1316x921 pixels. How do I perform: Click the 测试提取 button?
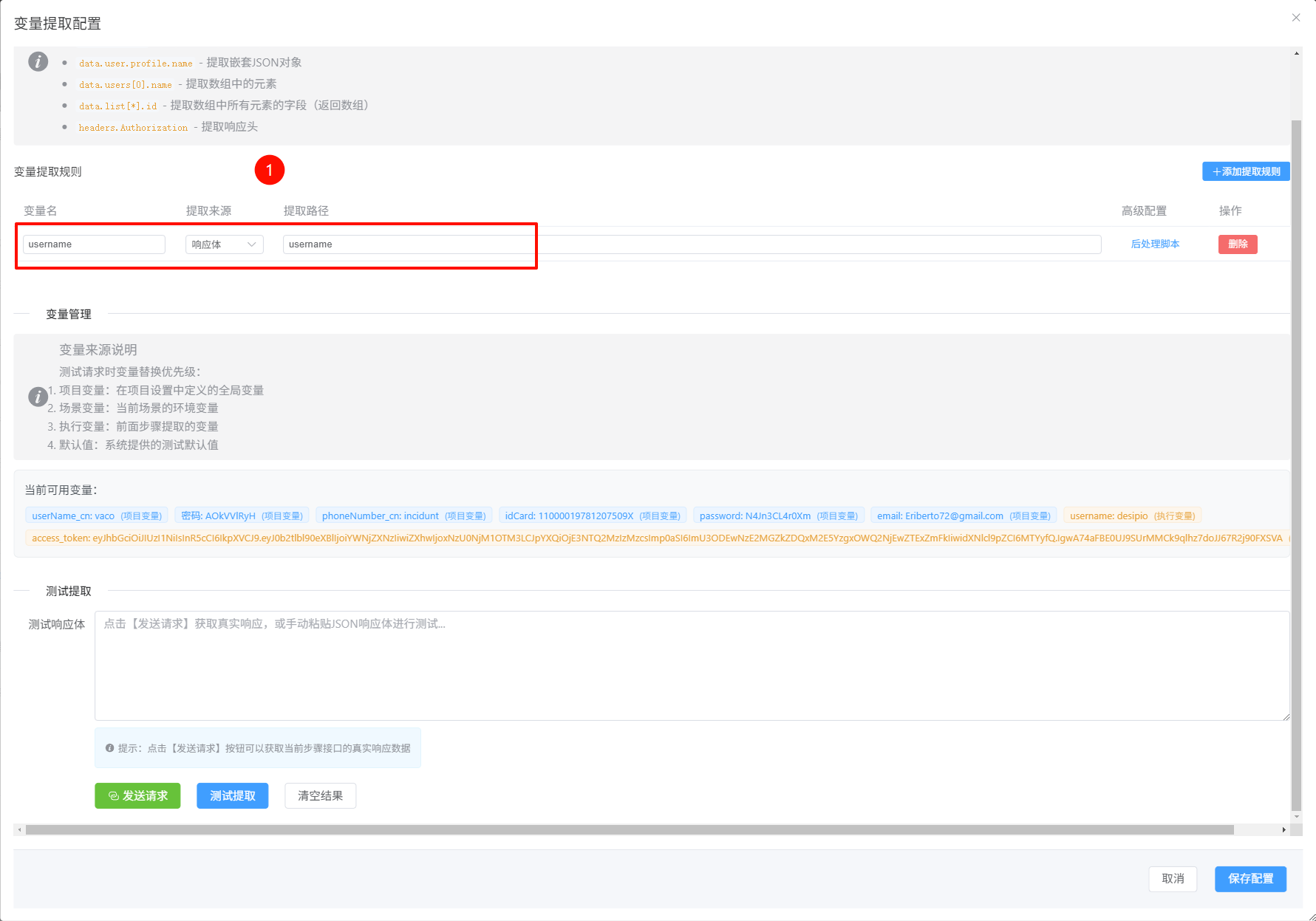(x=232, y=796)
